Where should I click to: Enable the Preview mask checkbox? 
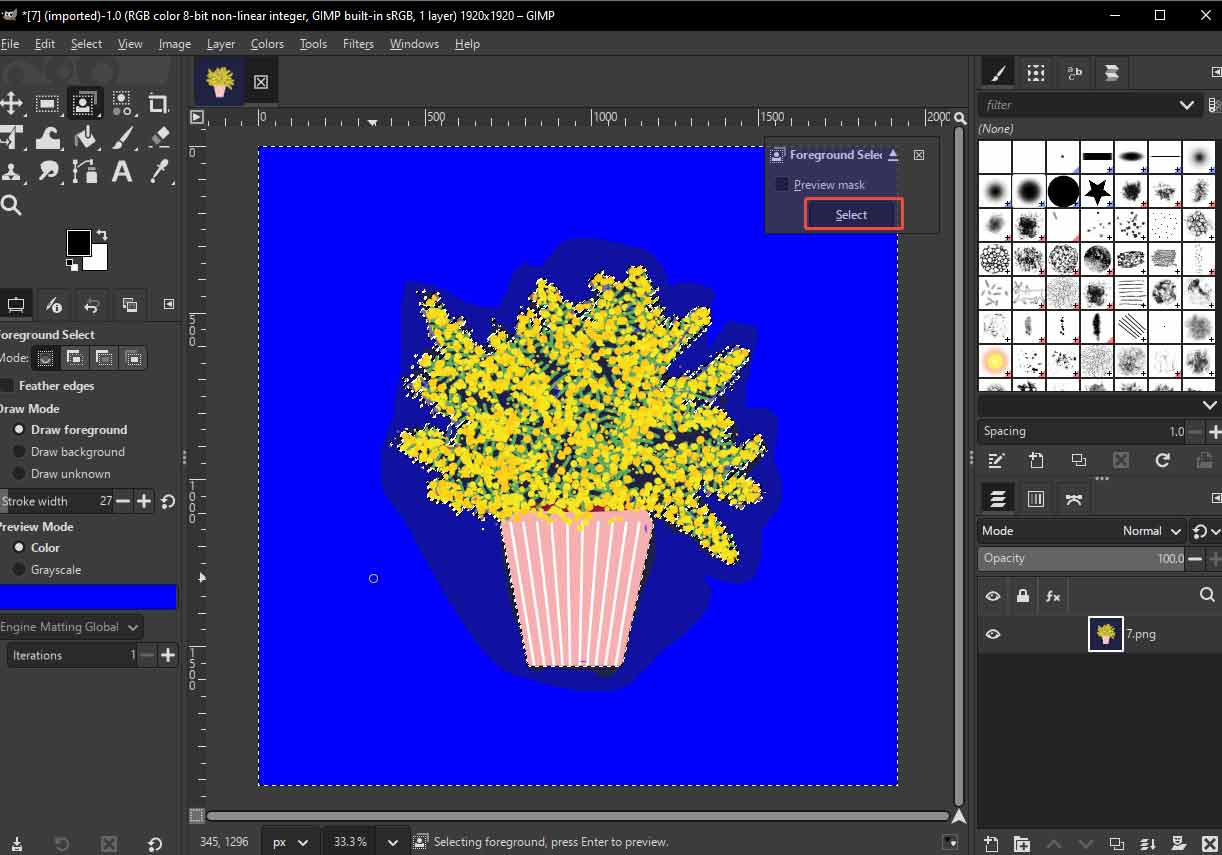[x=782, y=184]
